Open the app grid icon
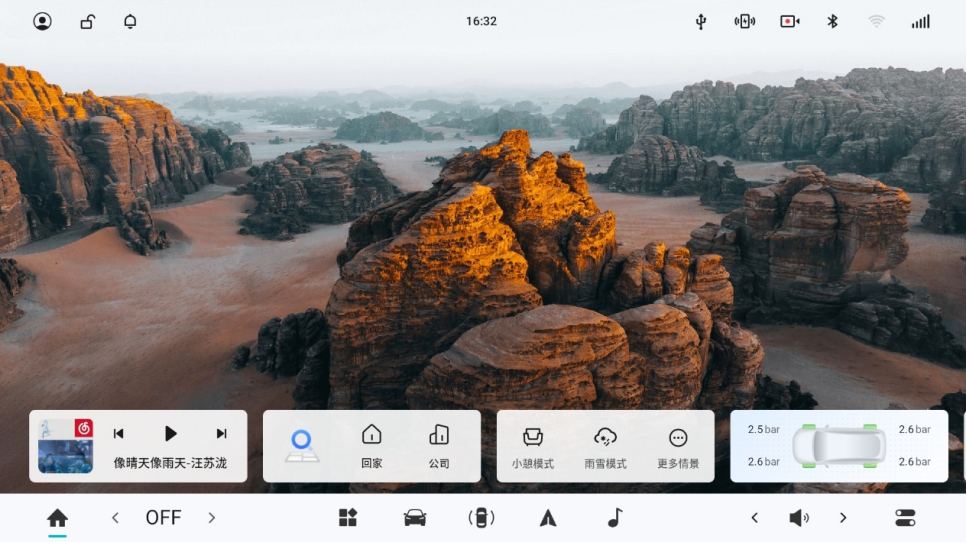This screenshot has width=967, height=545. click(347, 517)
